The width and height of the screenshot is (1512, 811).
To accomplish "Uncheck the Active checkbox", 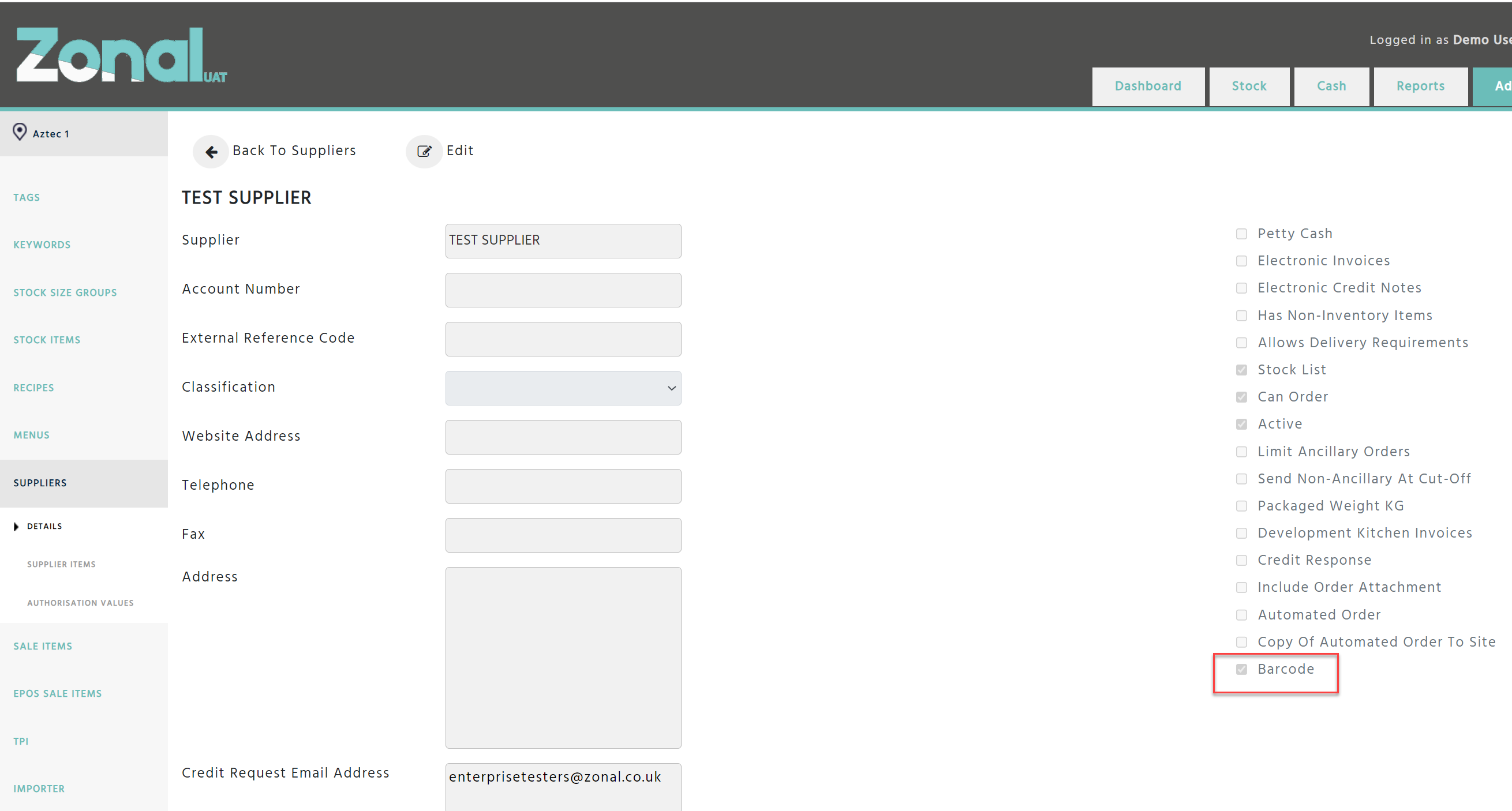I will click(x=1241, y=425).
